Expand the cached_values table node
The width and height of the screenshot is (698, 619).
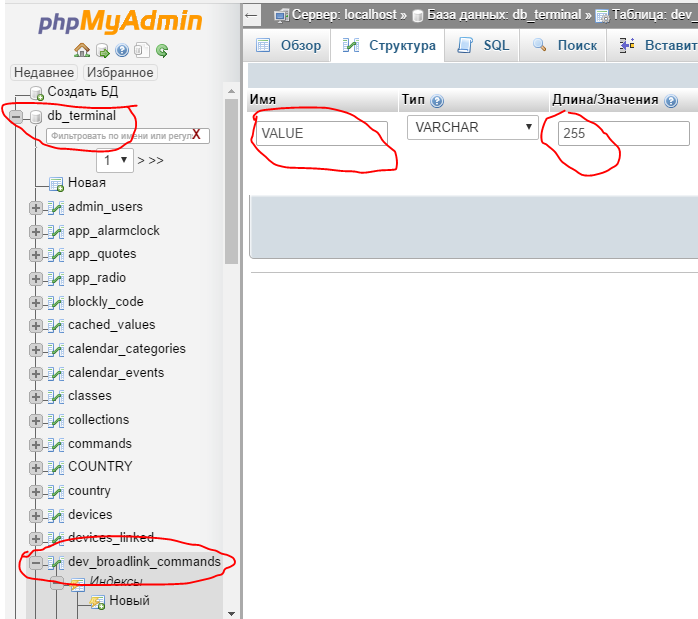click(x=36, y=326)
